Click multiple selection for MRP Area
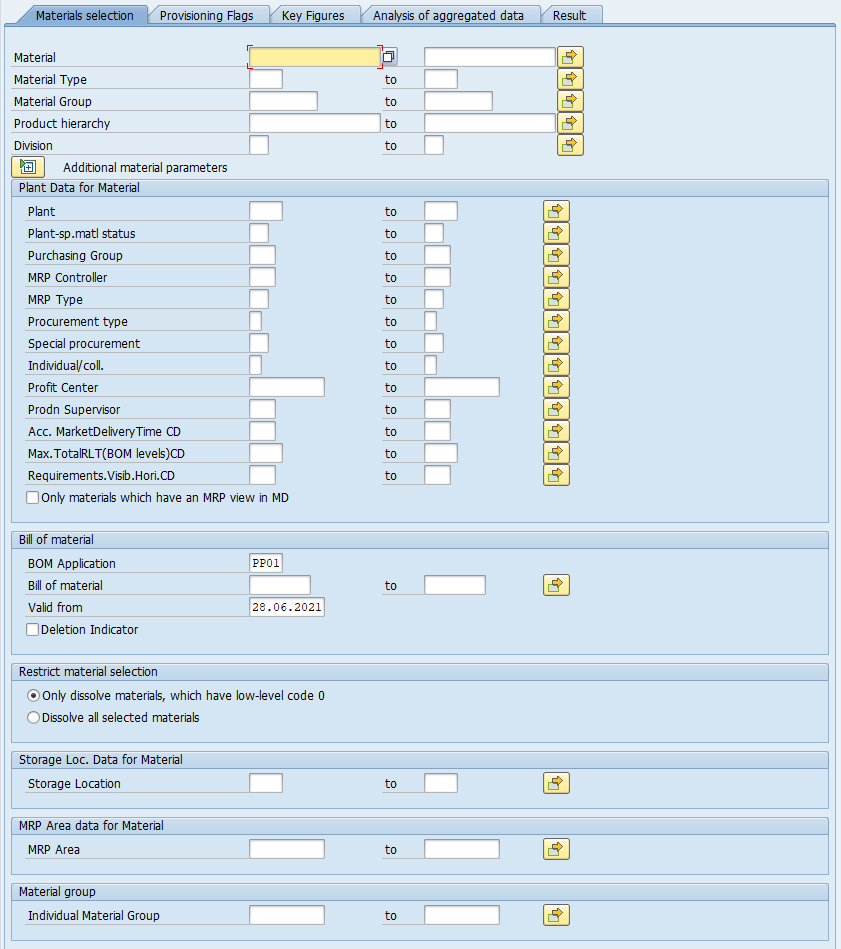841x949 pixels. point(556,849)
